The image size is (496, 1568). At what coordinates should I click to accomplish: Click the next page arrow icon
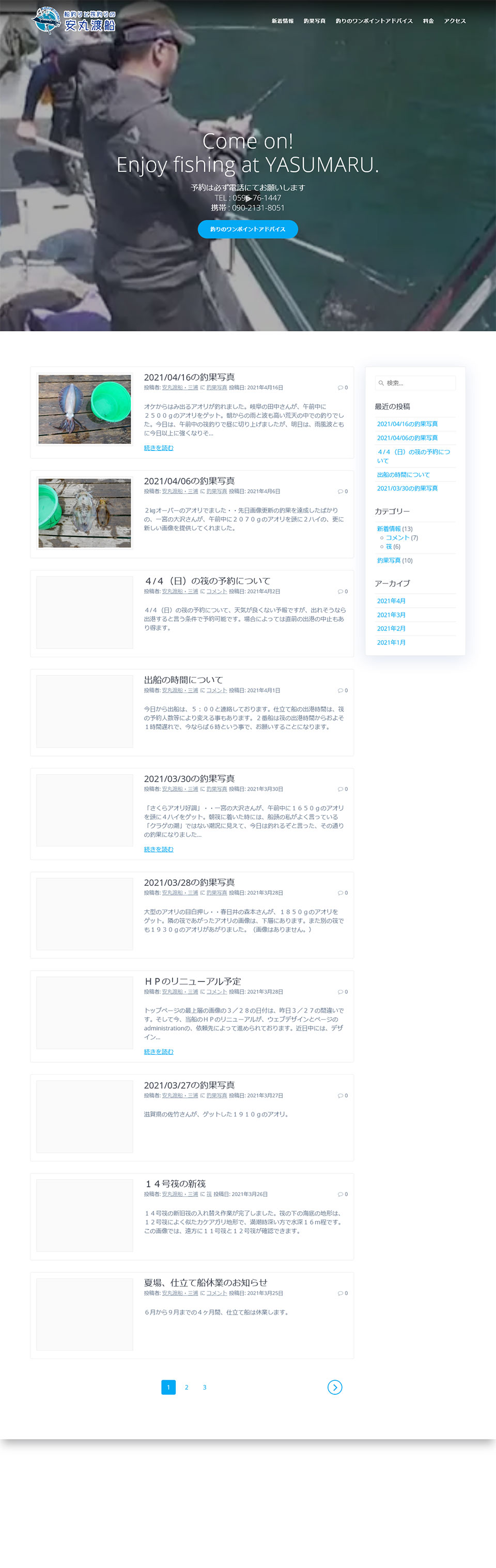tap(334, 1386)
